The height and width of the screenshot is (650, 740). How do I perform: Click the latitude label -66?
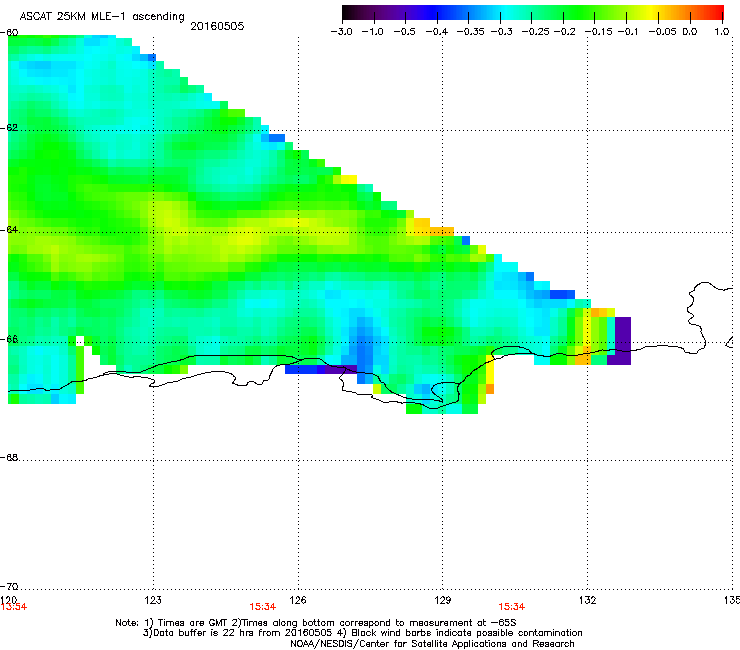coord(9,340)
